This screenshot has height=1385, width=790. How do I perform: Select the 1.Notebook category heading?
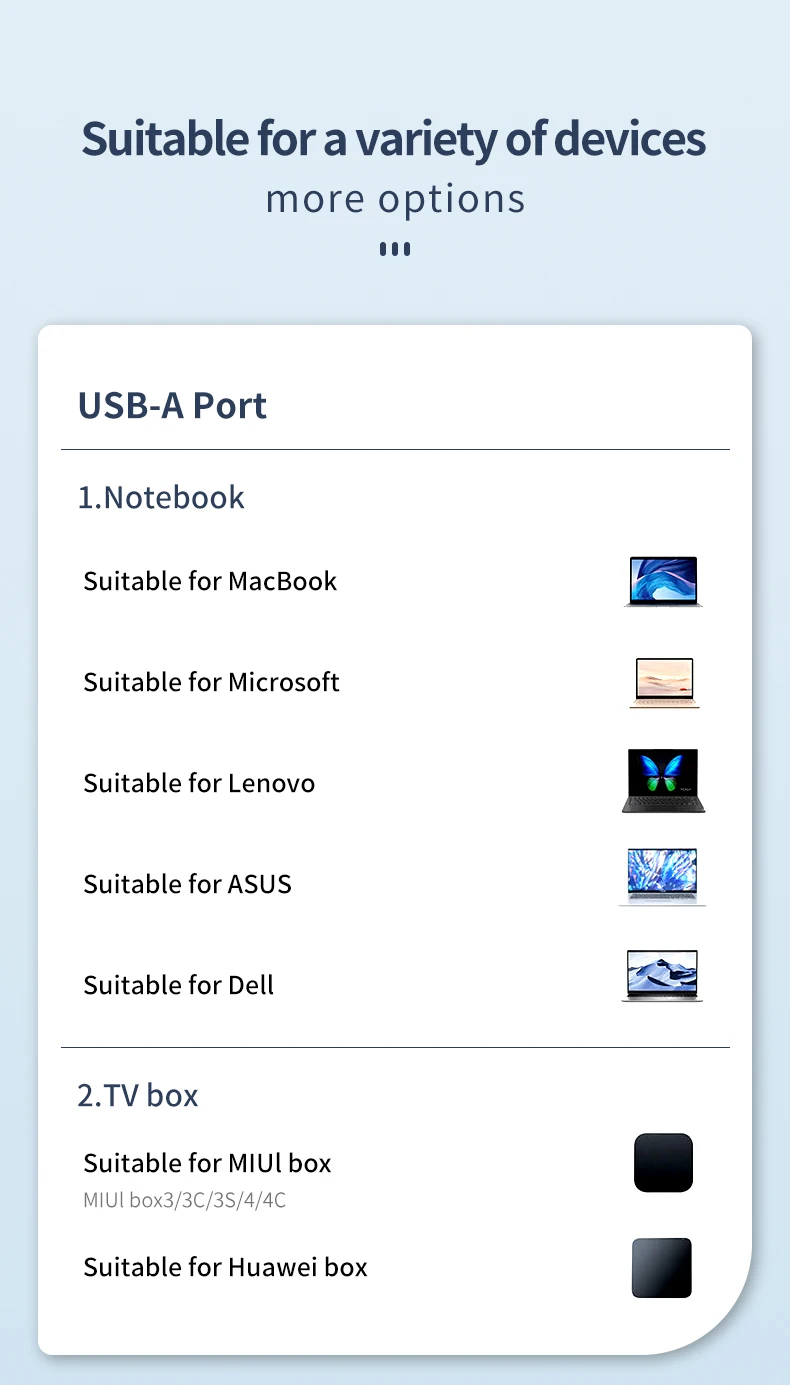click(x=161, y=497)
